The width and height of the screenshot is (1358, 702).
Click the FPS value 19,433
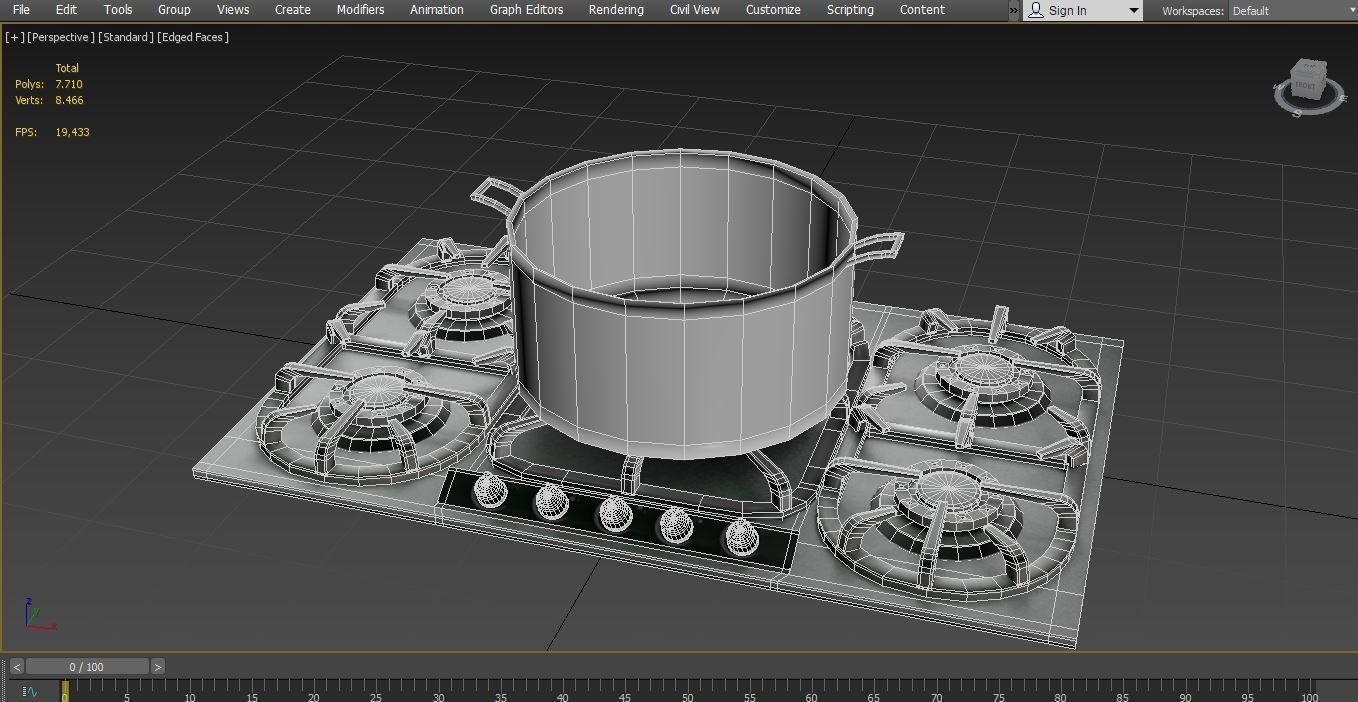pos(73,132)
